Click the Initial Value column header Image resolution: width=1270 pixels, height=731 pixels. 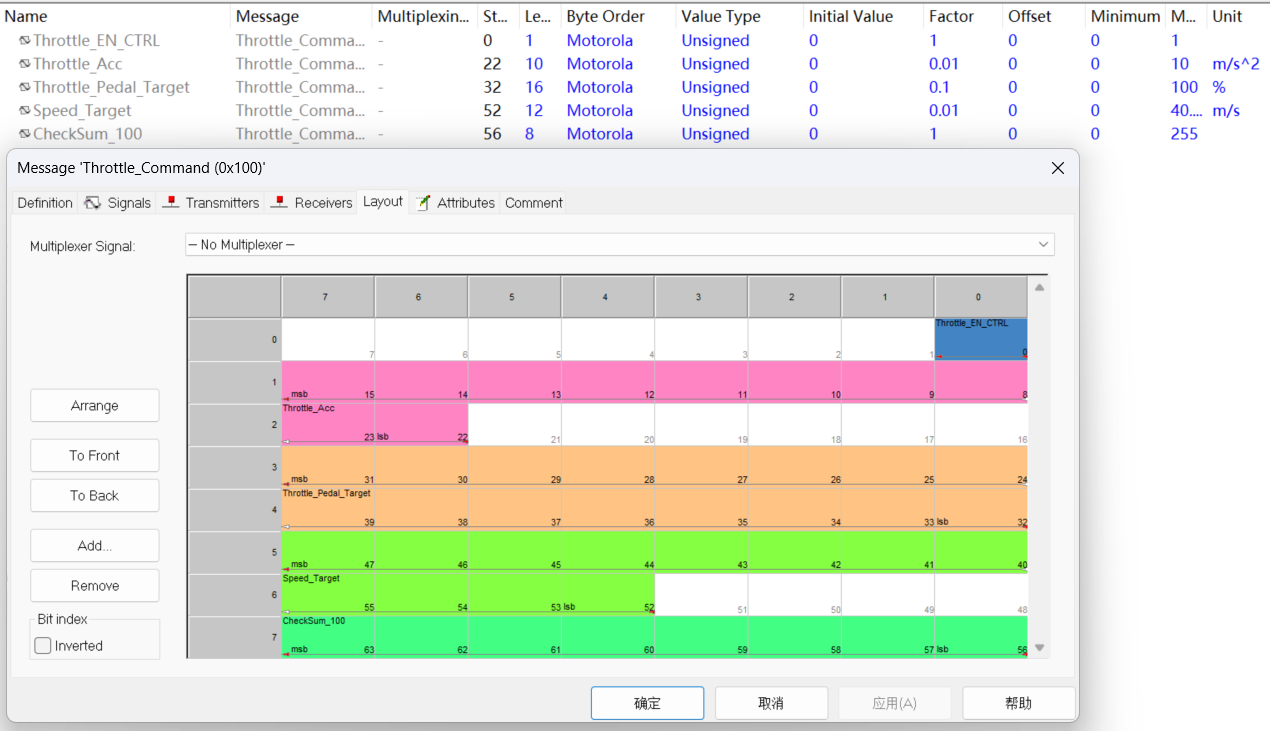click(x=863, y=16)
